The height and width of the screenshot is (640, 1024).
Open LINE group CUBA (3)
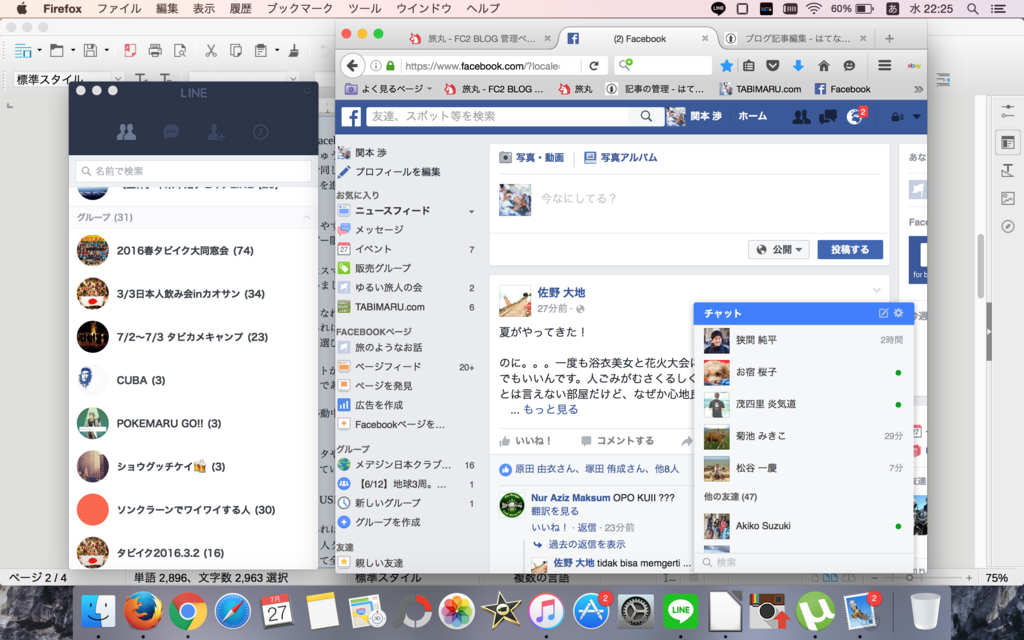pos(193,380)
